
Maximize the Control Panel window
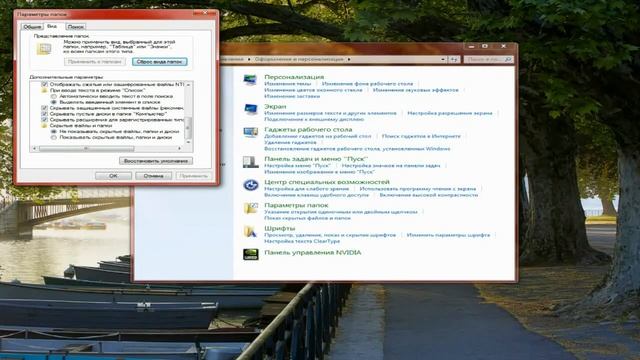pos(485,47)
